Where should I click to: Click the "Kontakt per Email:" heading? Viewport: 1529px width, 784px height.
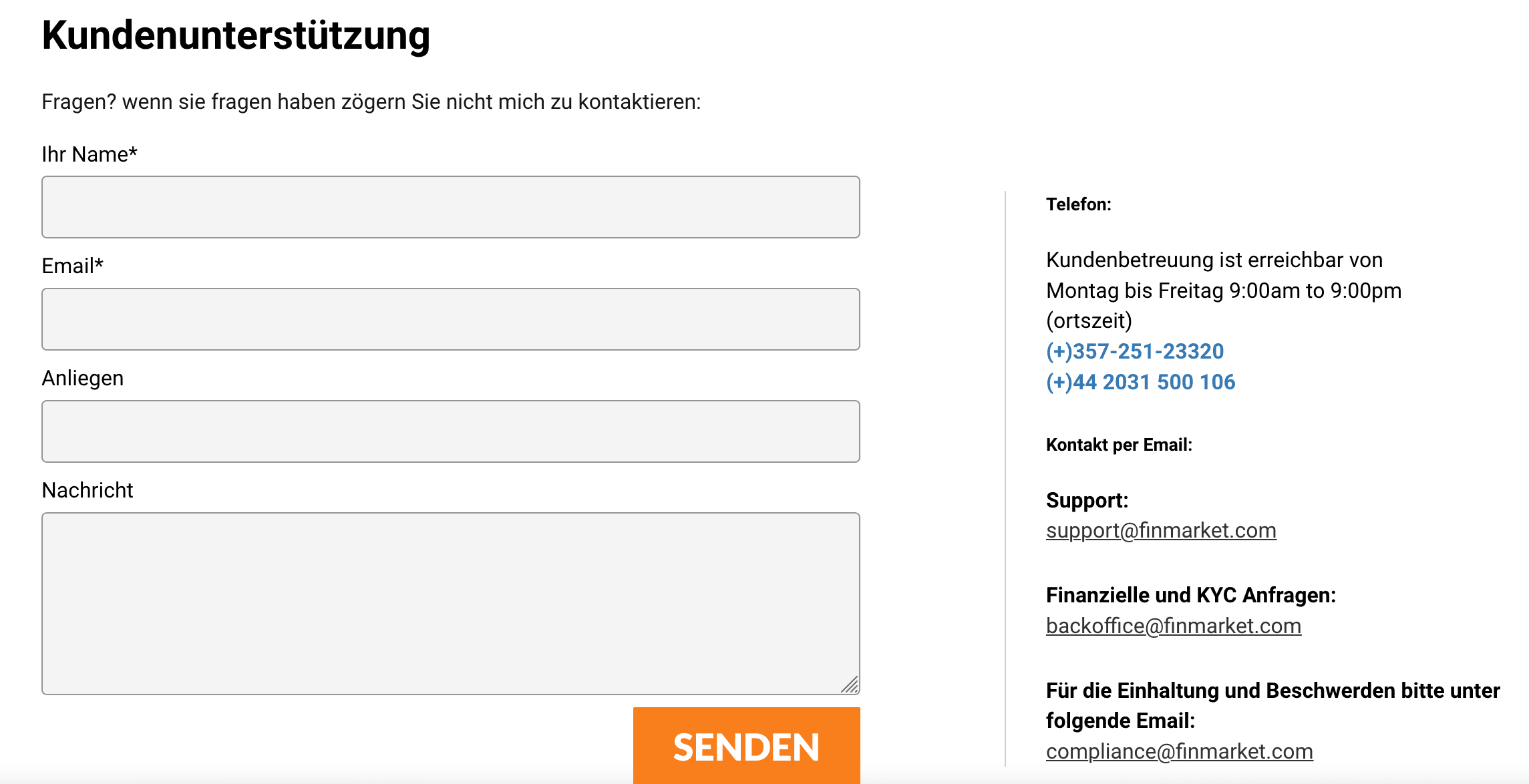[x=1119, y=445]
